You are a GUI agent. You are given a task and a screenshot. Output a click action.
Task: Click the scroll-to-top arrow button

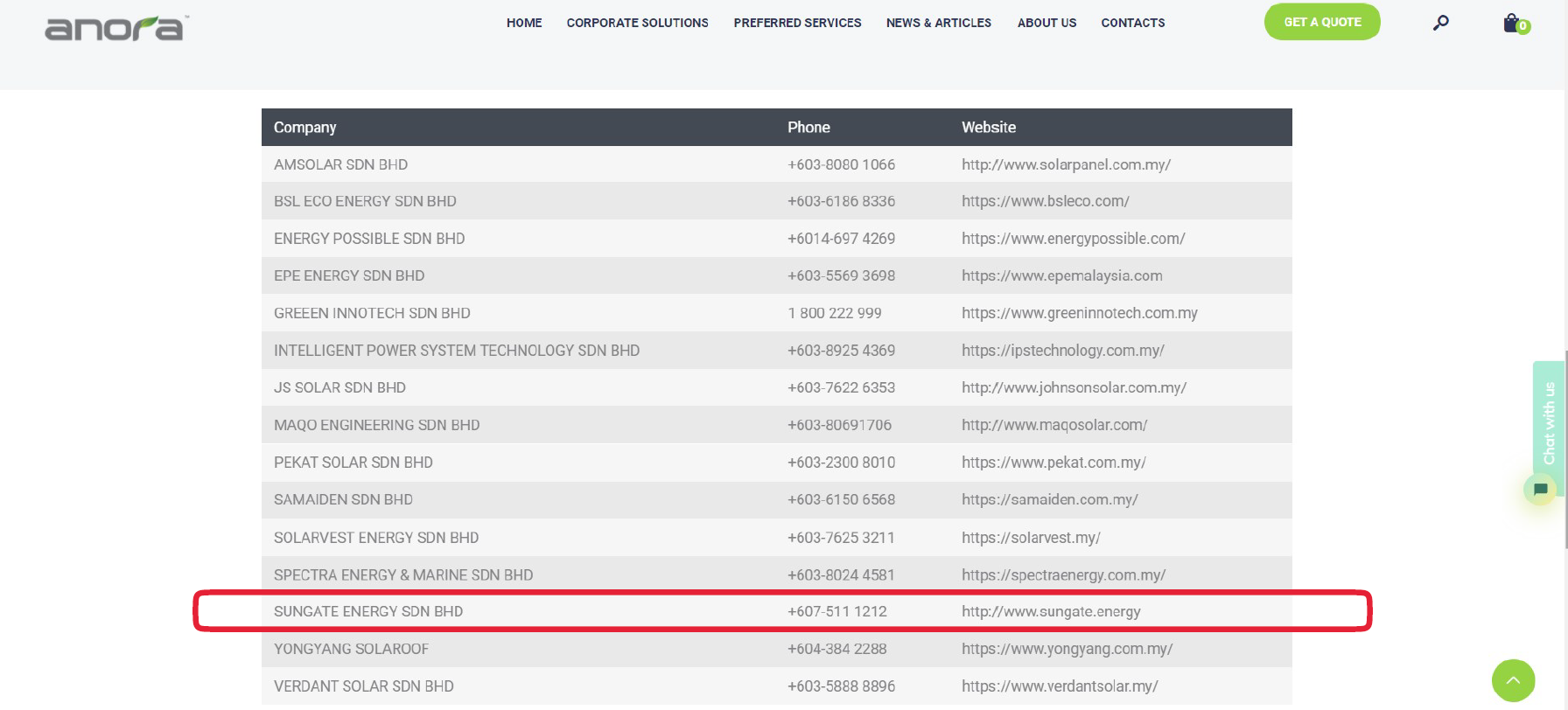click(x=1513, y=680)
